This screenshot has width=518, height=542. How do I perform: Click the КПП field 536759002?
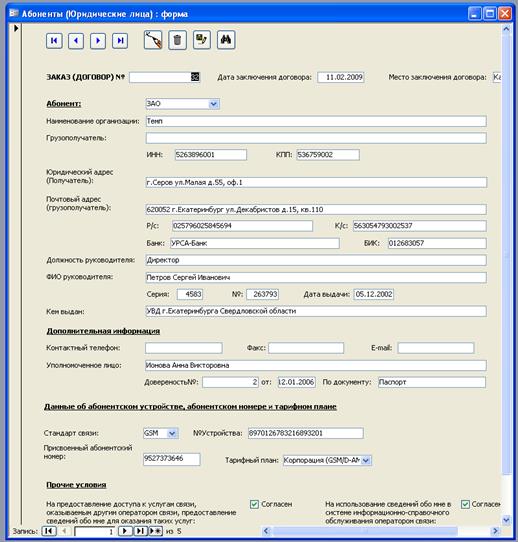click(x=328, y=155)
